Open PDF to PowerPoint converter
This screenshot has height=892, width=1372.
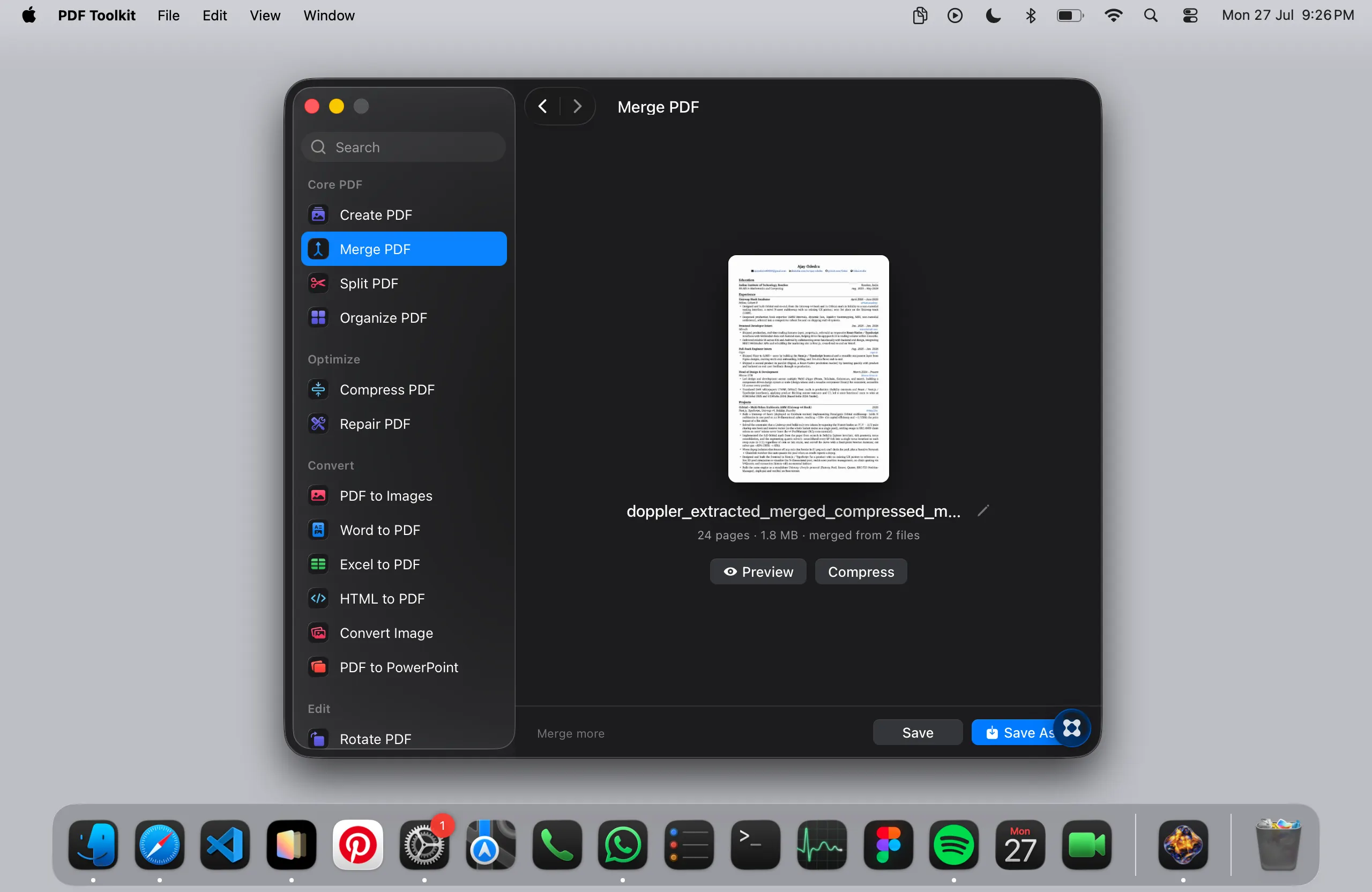click(x=404, y=667)
